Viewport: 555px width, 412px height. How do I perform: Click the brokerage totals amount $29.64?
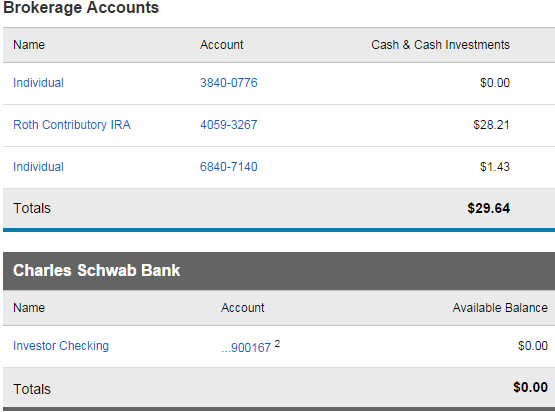click(488, 208)
